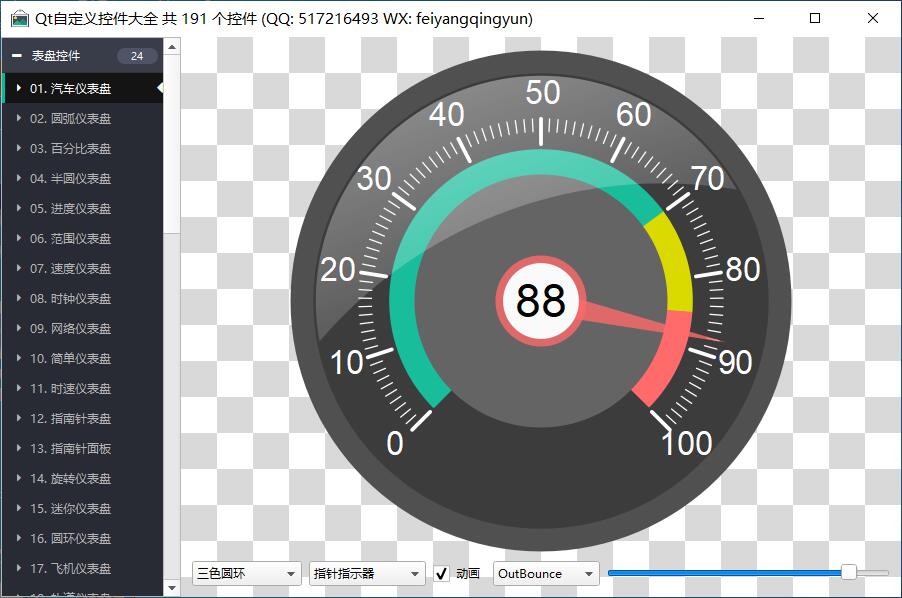The height and width of the screenshot is (598, 902).
Task: Select 08. 时钟仪表盘 in the sidebar
Action: [70, 299]
